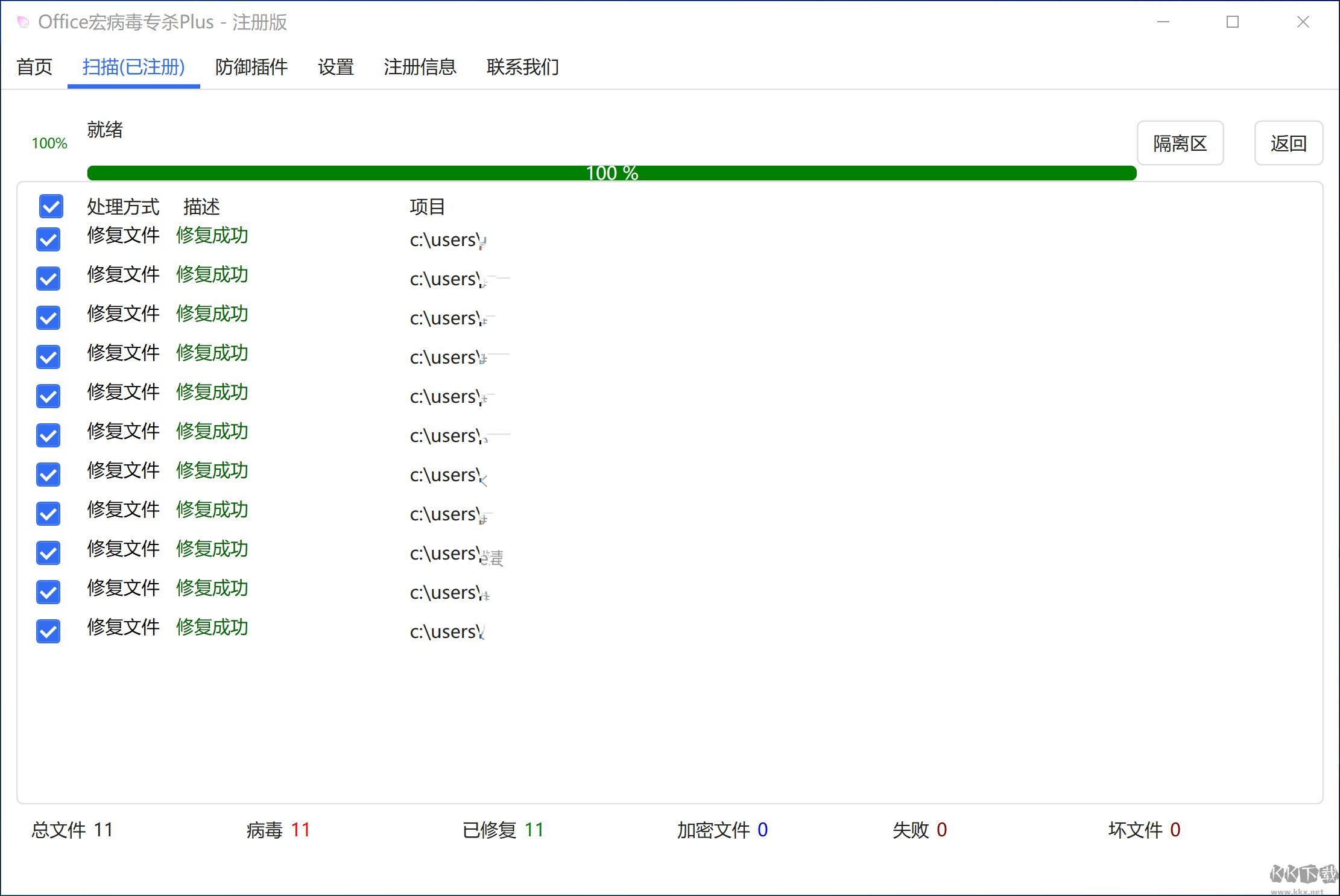This screenshot has height=896, width=1340.
Task: Click the 描述 column header
Action: (201, 207)
